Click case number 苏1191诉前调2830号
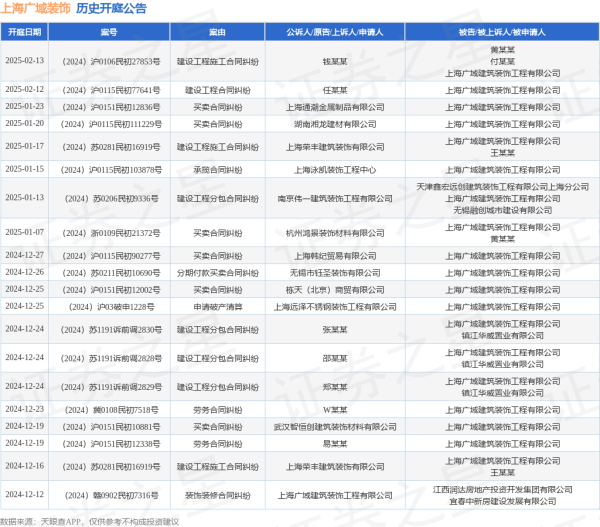 (x=111, y=330)
